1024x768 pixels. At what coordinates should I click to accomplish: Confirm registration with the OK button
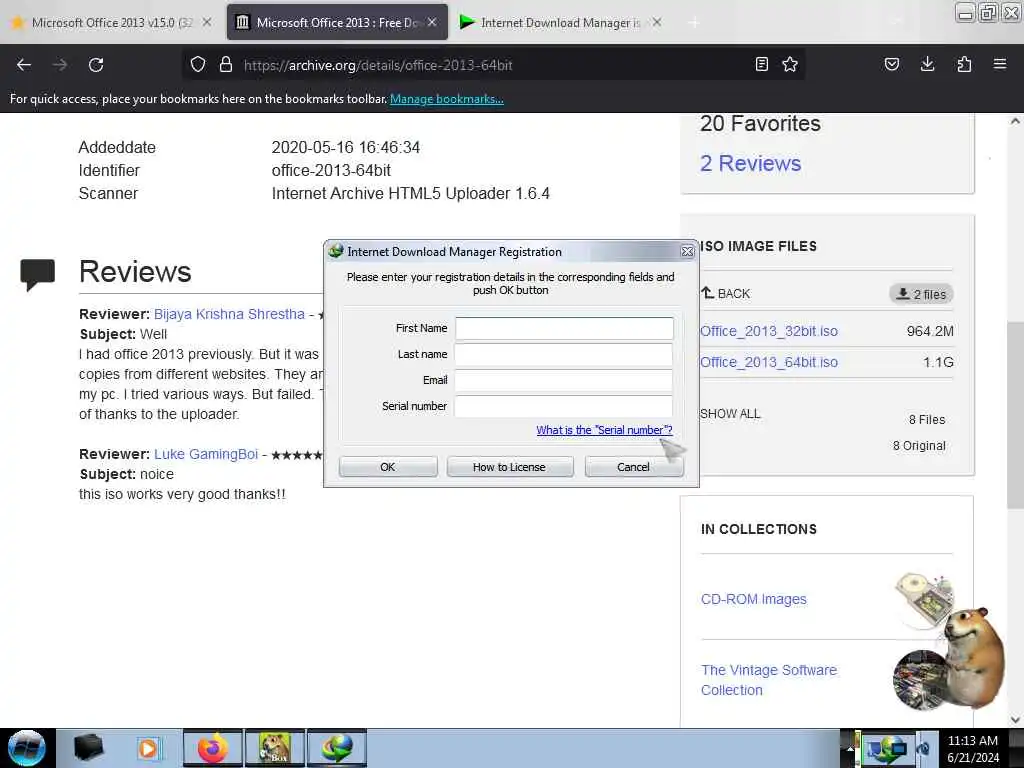388,467
